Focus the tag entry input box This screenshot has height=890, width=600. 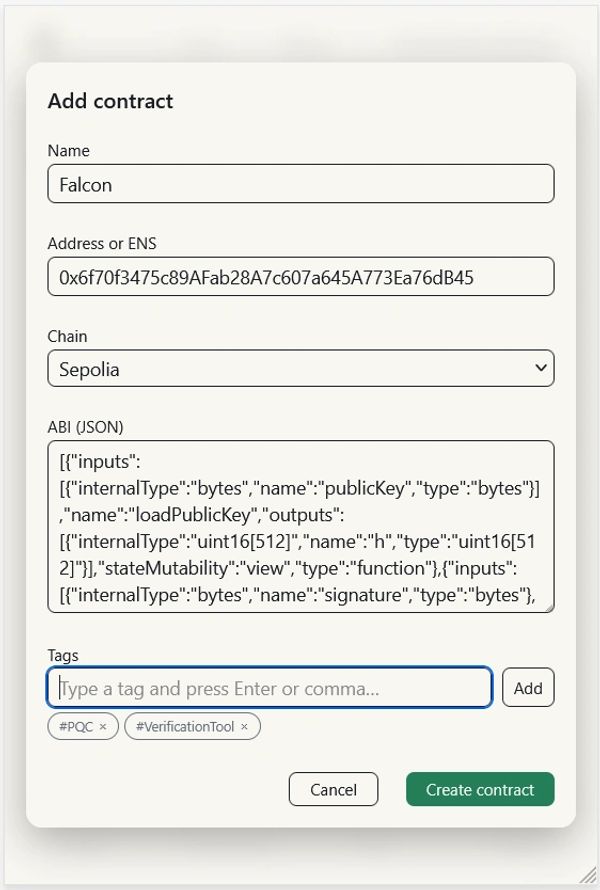click(270, 688)
